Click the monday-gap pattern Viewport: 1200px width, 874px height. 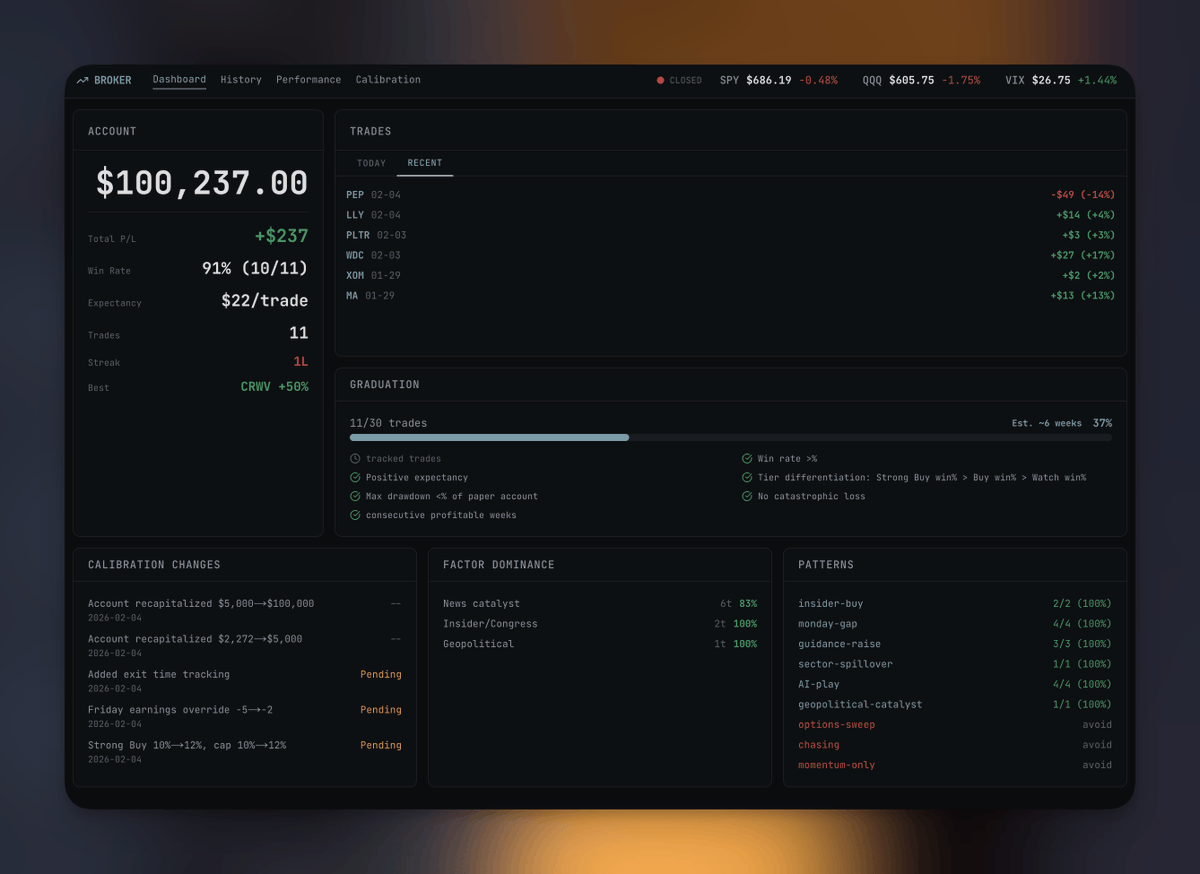pos(955,624)
